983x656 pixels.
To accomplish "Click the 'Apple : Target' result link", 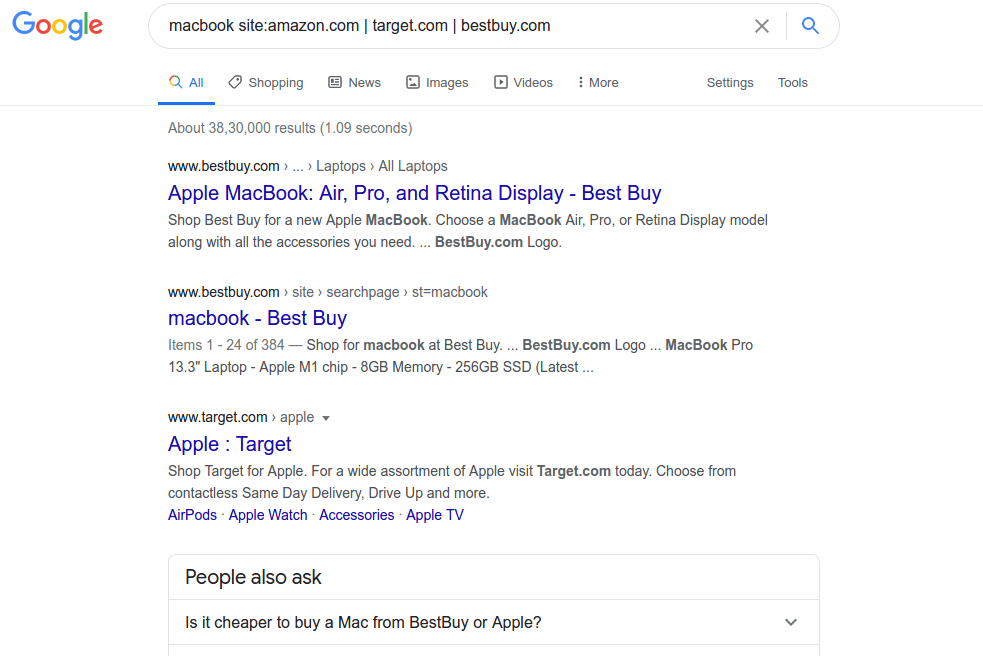I will point(229,443).
